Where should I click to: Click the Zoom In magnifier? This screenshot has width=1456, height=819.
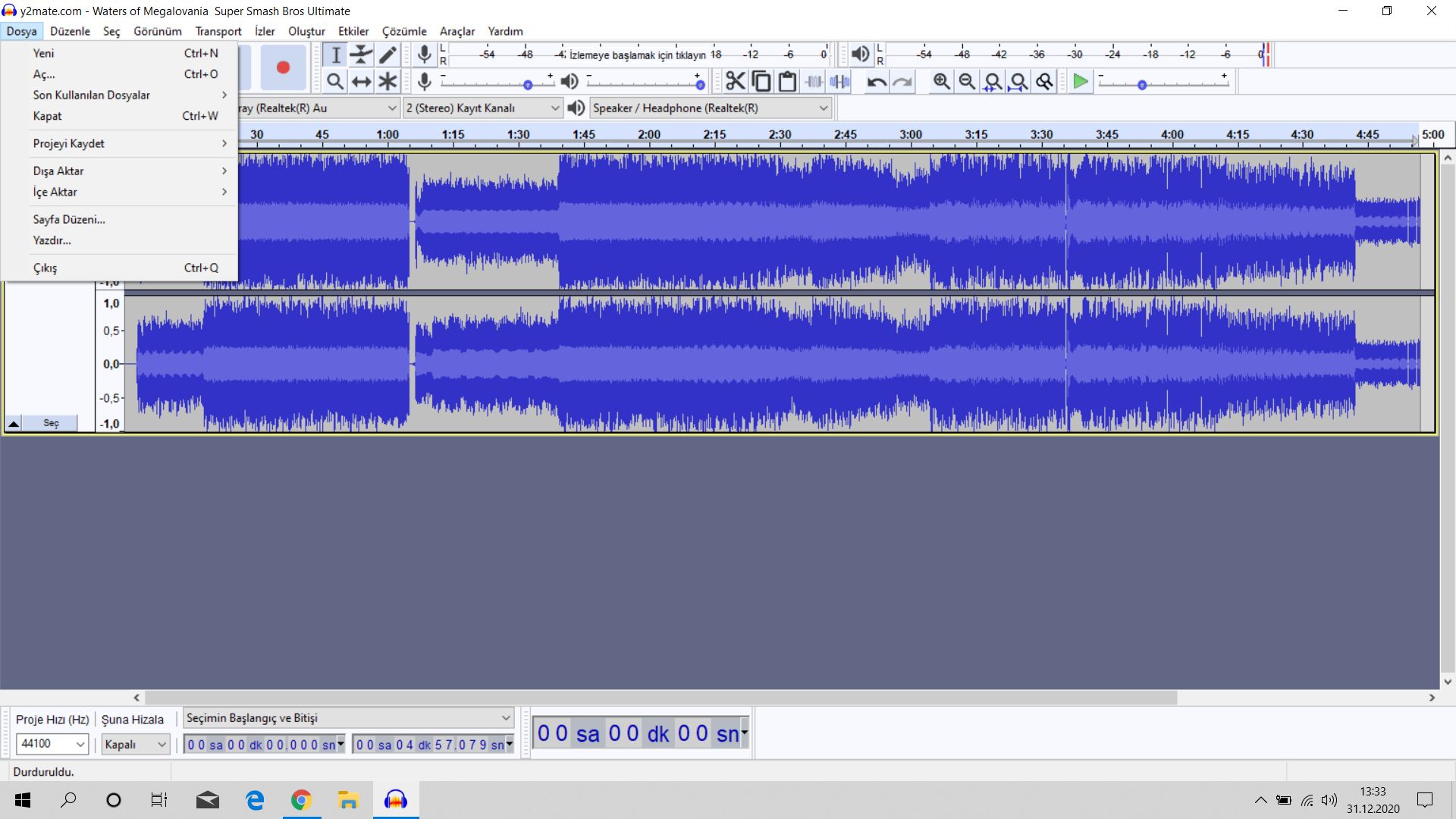941,81
